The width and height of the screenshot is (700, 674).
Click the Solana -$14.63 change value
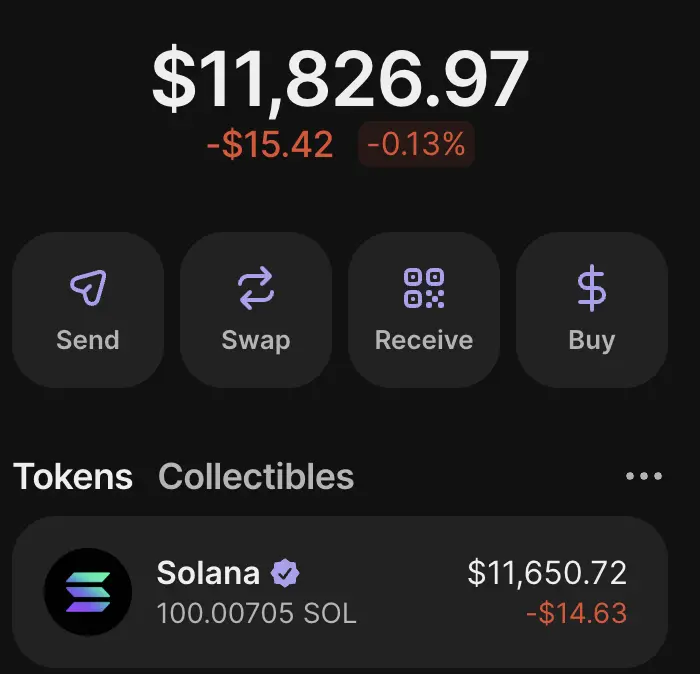click(x=577, y=613)
